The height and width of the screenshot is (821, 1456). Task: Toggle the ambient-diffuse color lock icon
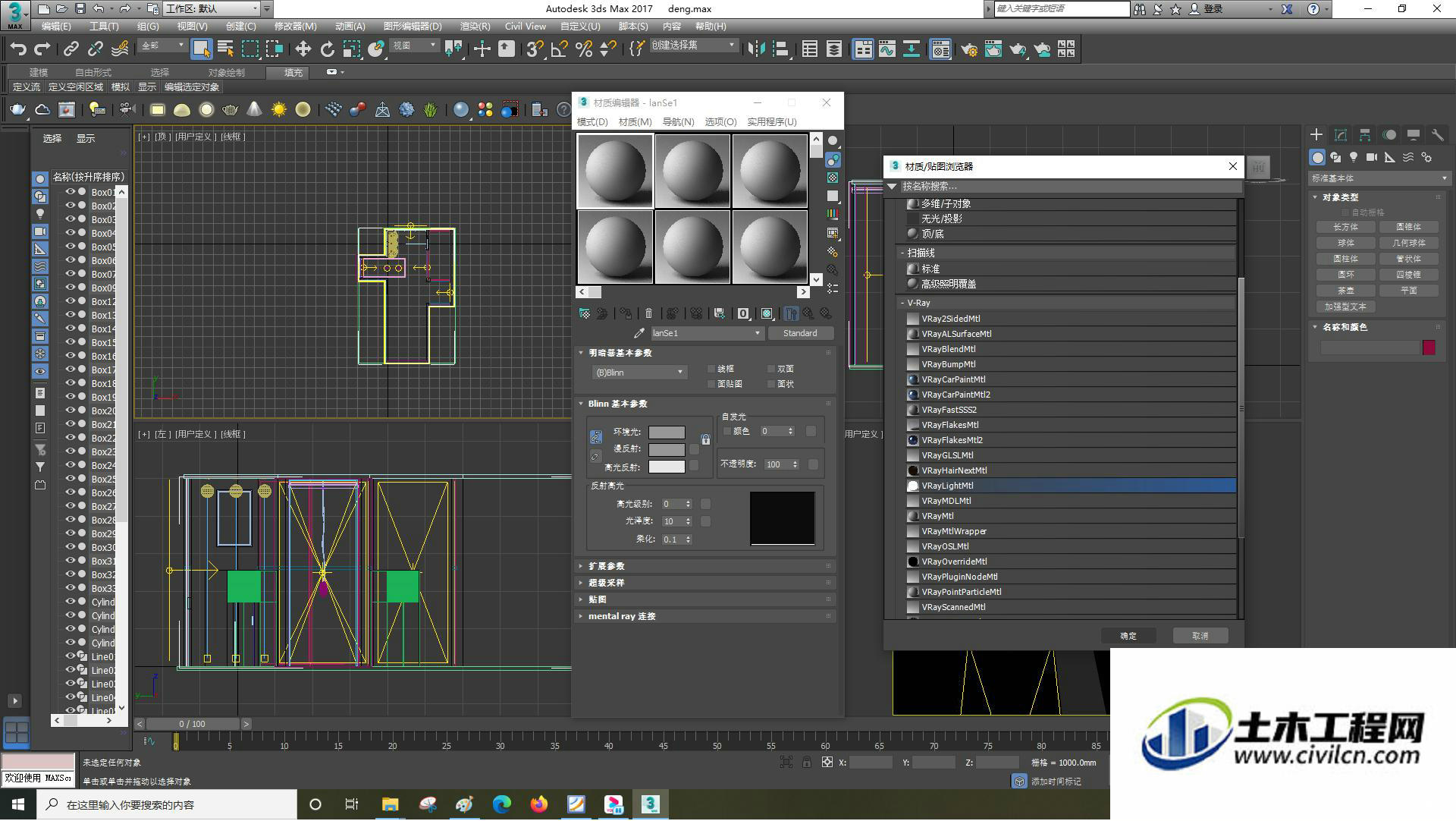596,437
